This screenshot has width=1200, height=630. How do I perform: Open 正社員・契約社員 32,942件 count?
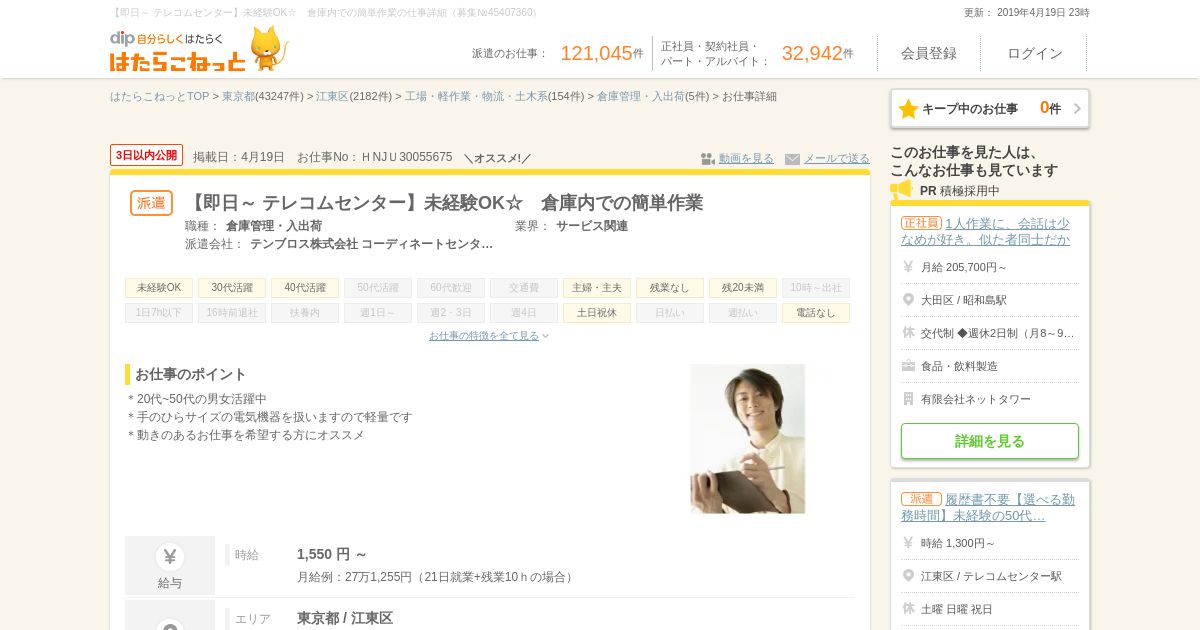coord(817,53)
